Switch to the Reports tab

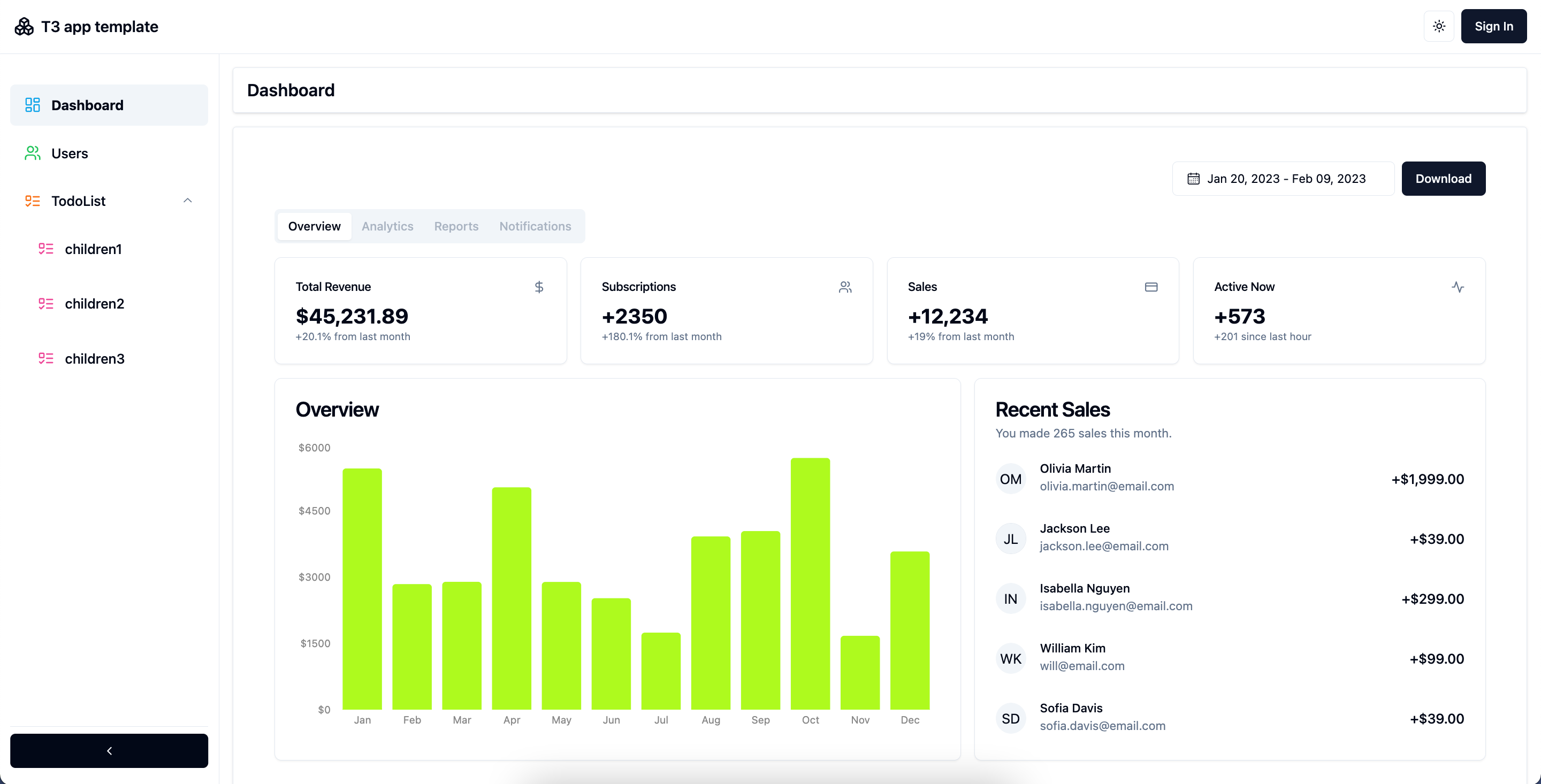[456, 226]
